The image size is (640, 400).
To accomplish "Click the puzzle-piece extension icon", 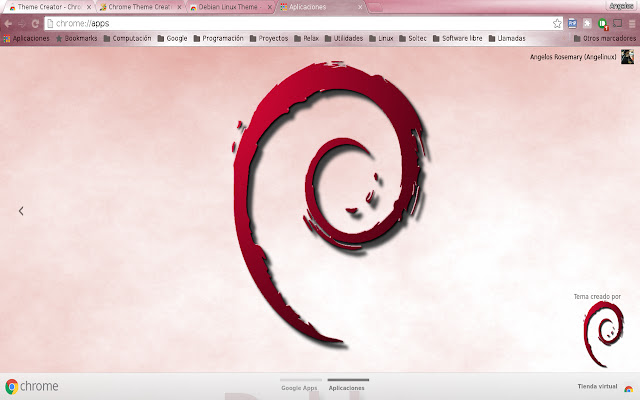I will [587, 24].
